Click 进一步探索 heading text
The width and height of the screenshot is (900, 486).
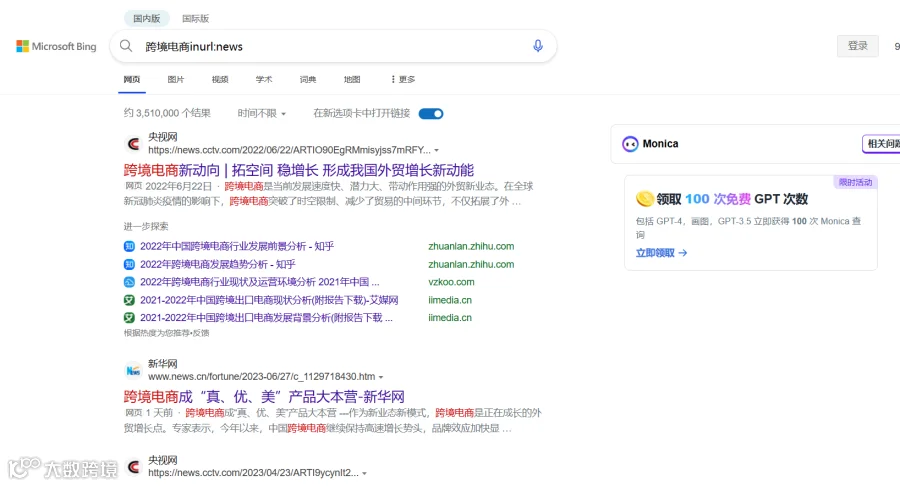pos(146,227)
